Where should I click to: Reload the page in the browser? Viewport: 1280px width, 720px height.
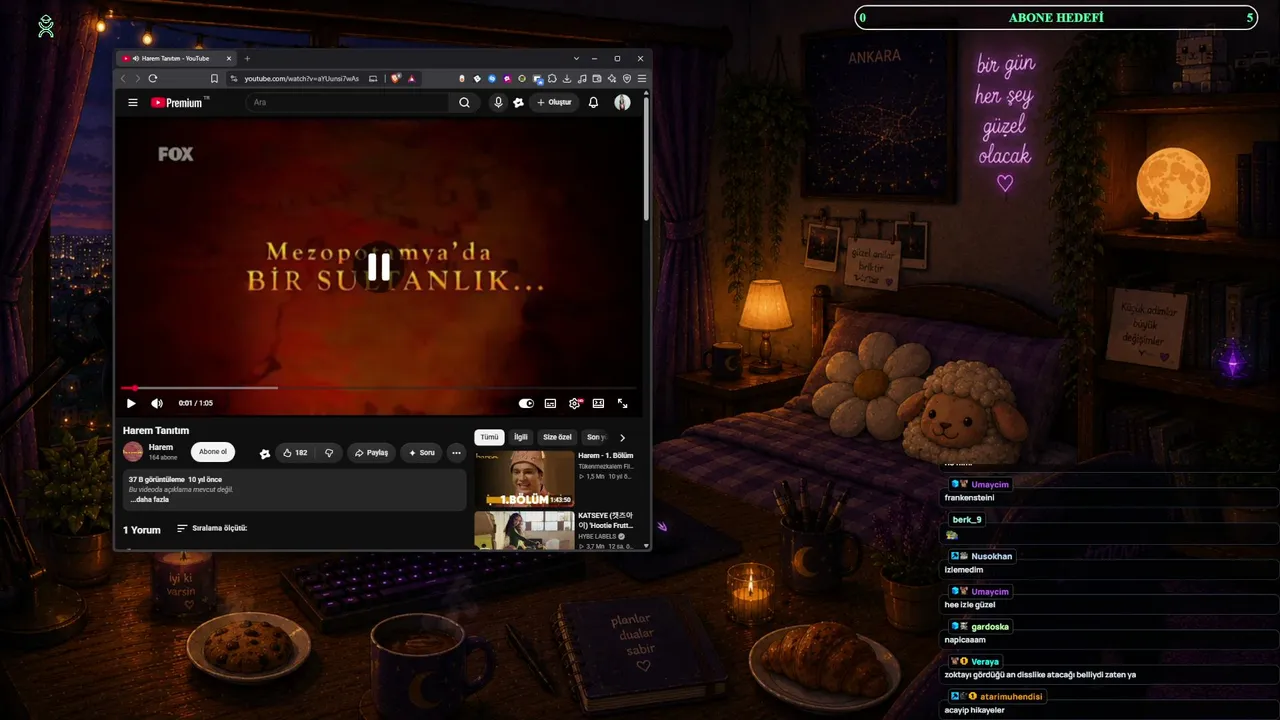[x=152, y=78]
